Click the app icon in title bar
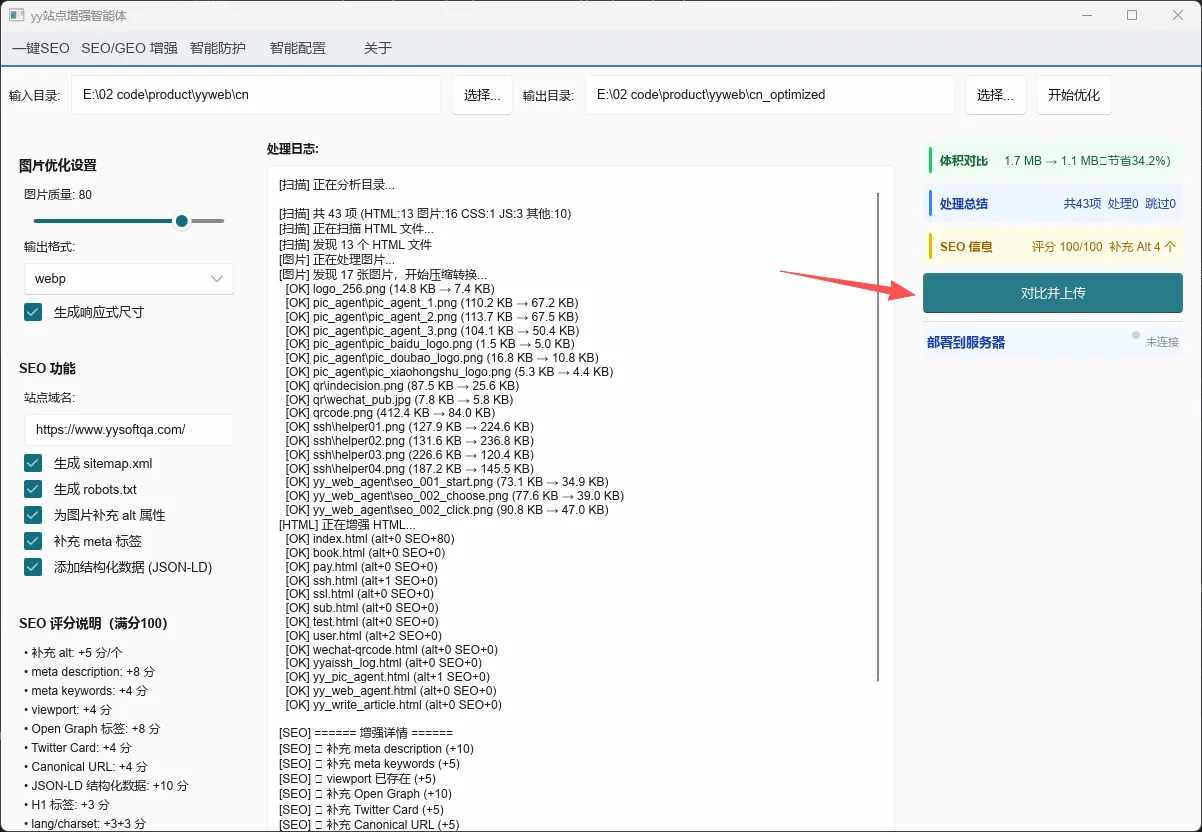 click(x=16, y=15)
